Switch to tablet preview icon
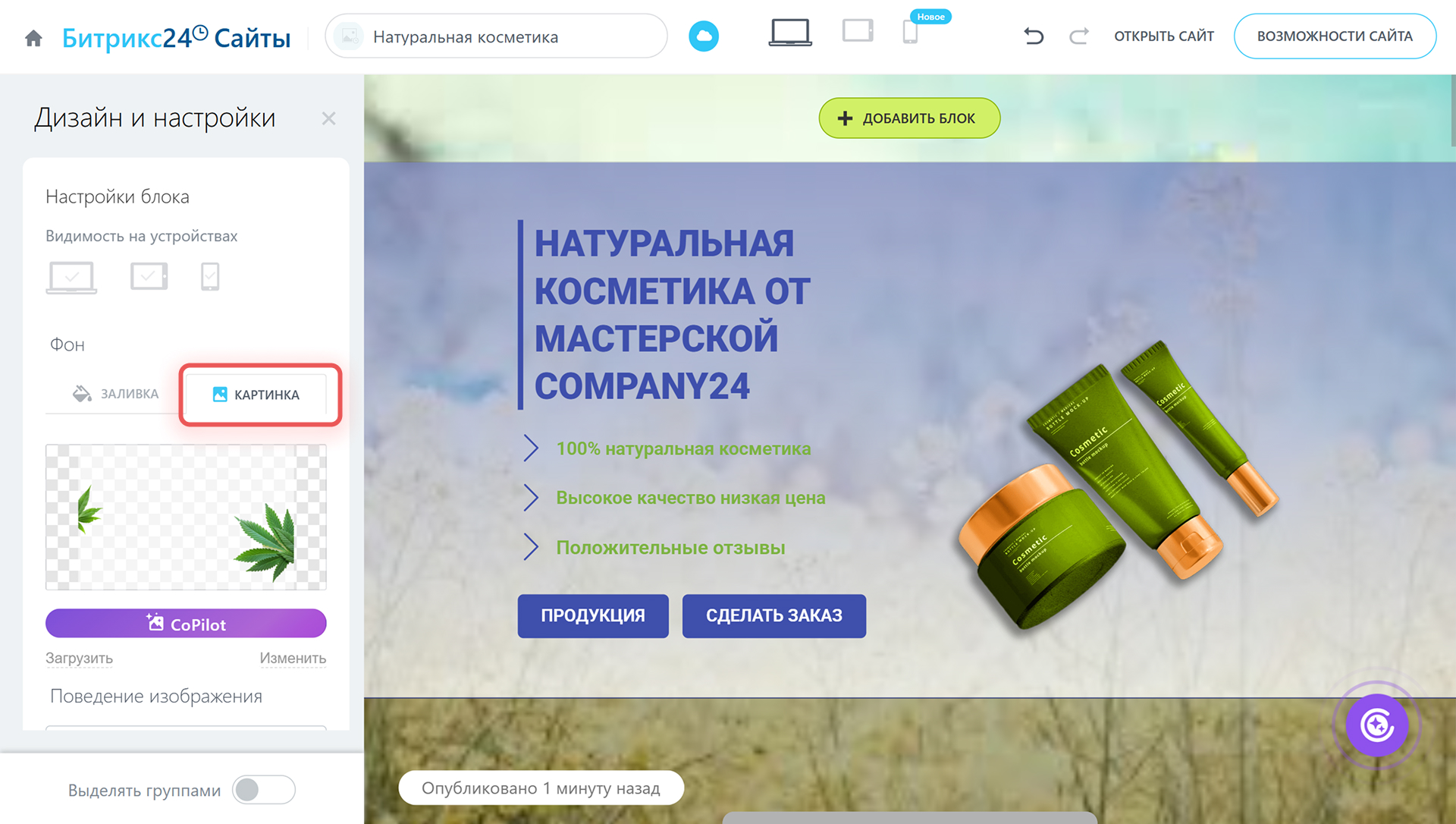 [x=858, y=32]
